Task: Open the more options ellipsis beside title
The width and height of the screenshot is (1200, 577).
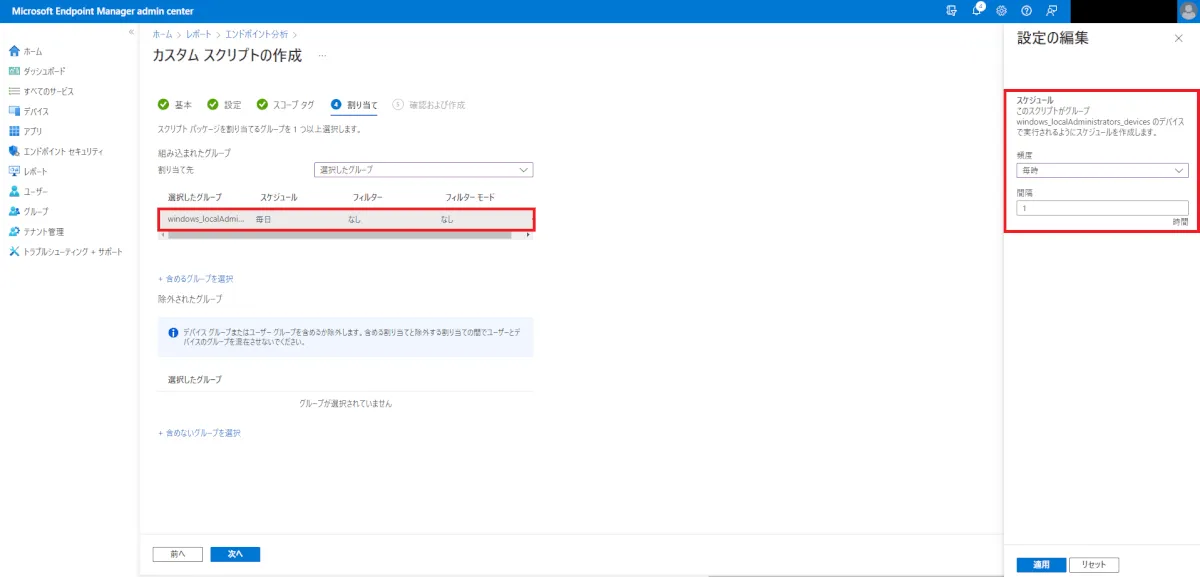Action: (x=322, y=56)
